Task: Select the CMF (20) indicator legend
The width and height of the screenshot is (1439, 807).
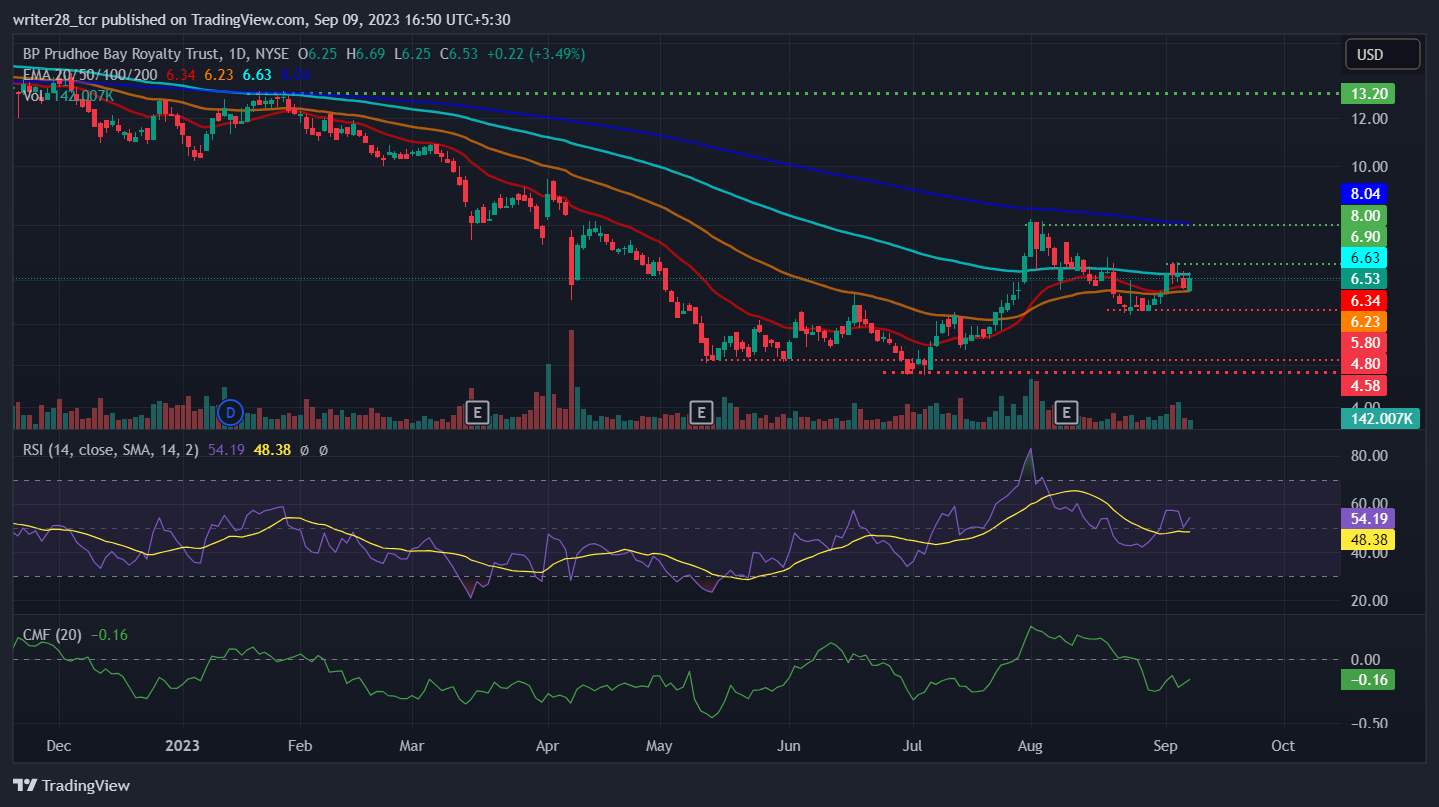Action: tap(53, 634)
